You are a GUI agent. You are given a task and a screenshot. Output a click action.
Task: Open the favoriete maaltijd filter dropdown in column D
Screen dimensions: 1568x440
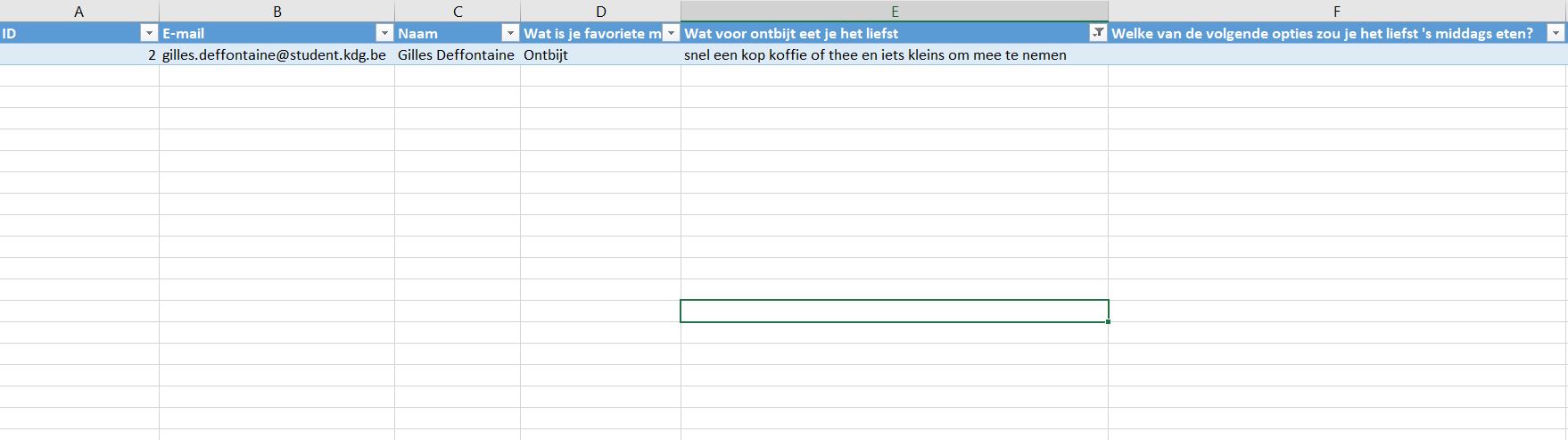click(671, 33)
